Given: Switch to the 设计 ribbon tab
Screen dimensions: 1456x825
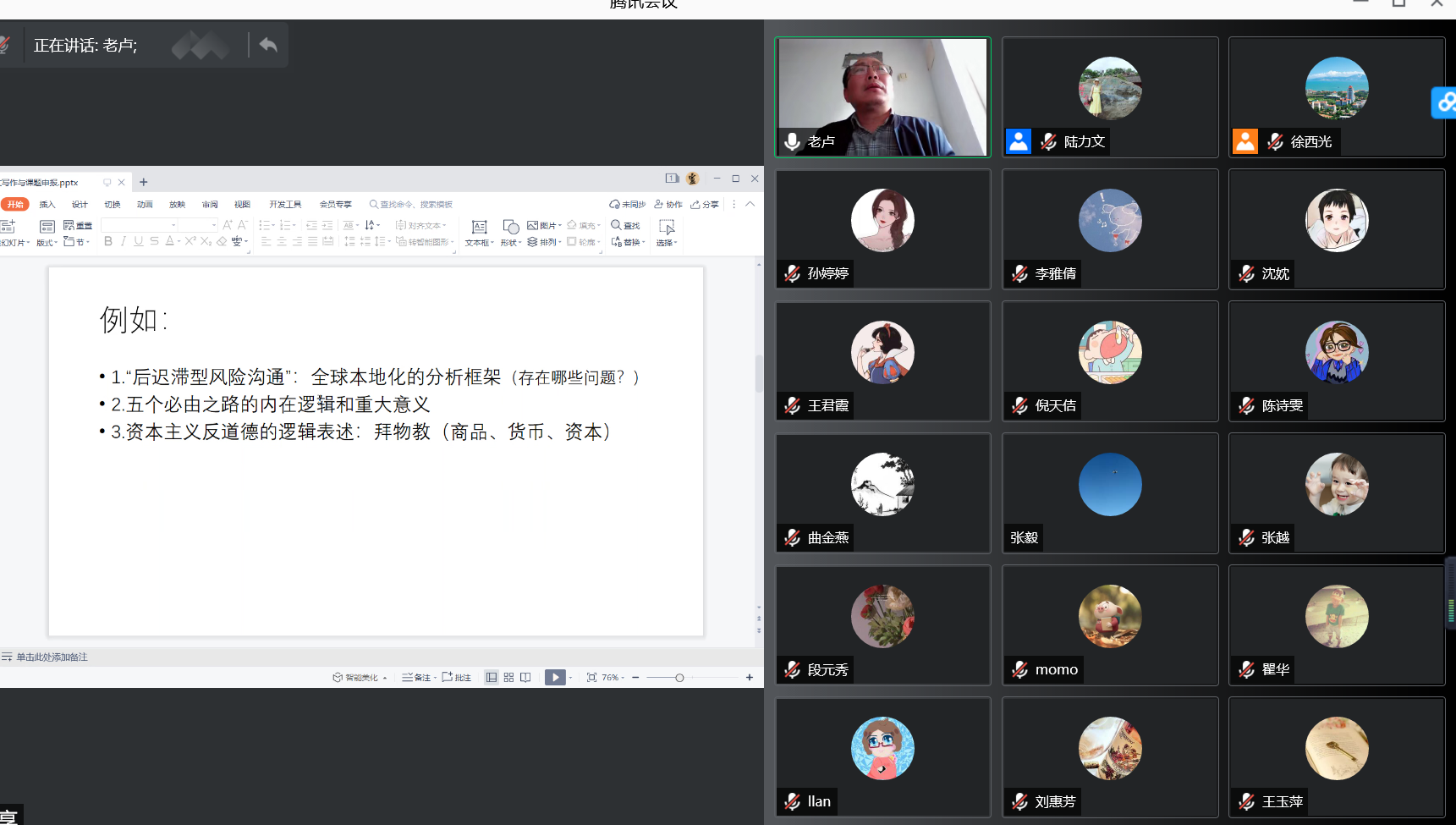Looking at the screenshot, I should (80, 204).
